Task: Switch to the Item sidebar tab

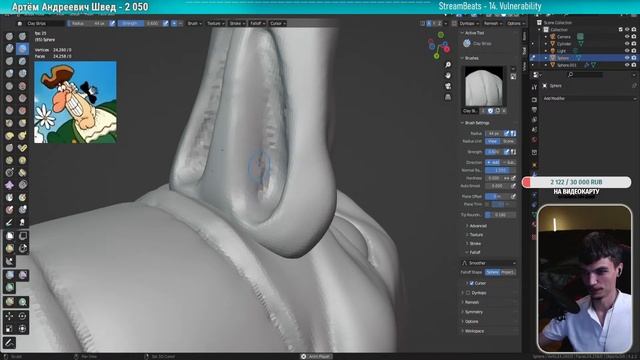Action: click(524, 36)
